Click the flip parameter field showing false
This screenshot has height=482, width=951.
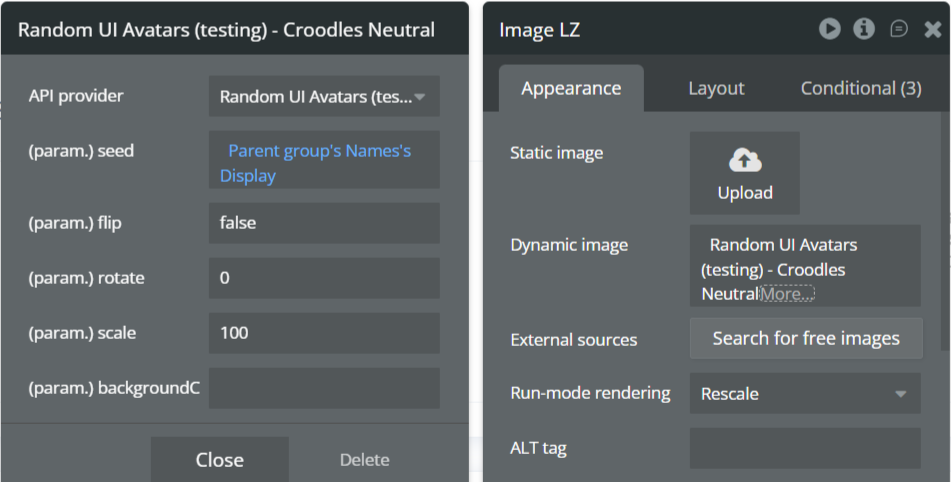[324, 223]
